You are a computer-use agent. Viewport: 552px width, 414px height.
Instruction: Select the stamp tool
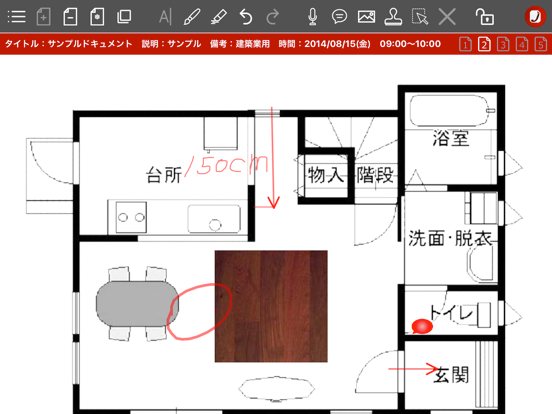pyautogui.click(x=393, y=17)
